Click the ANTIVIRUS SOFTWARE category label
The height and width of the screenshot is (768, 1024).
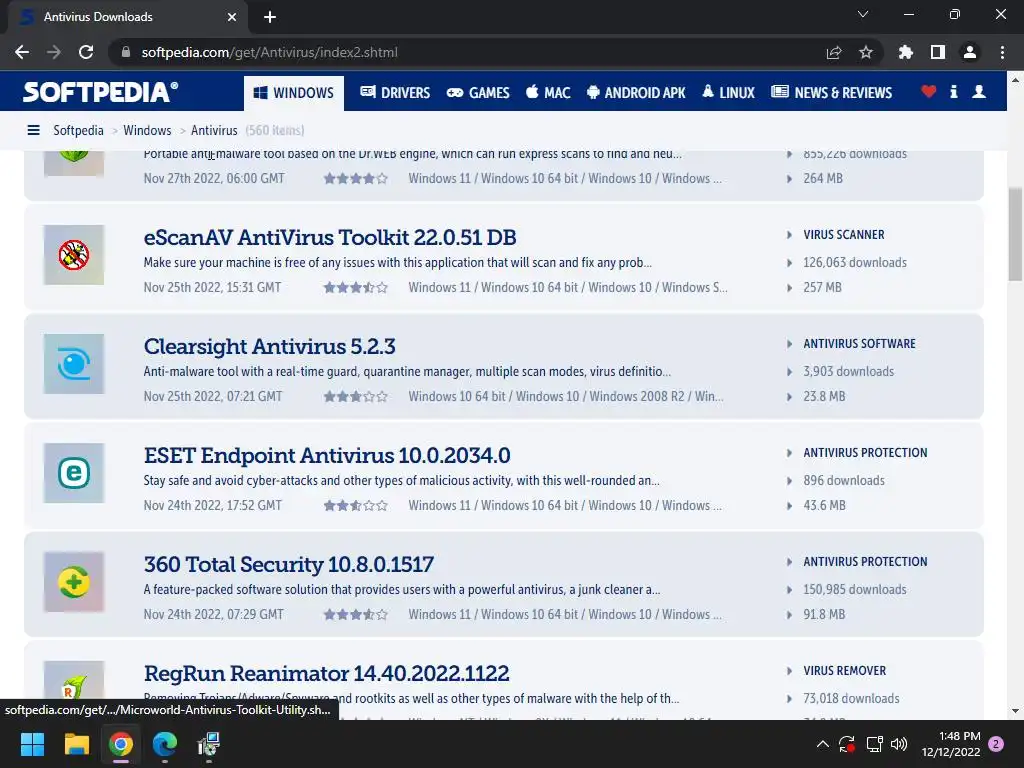(x=859, y=344)
